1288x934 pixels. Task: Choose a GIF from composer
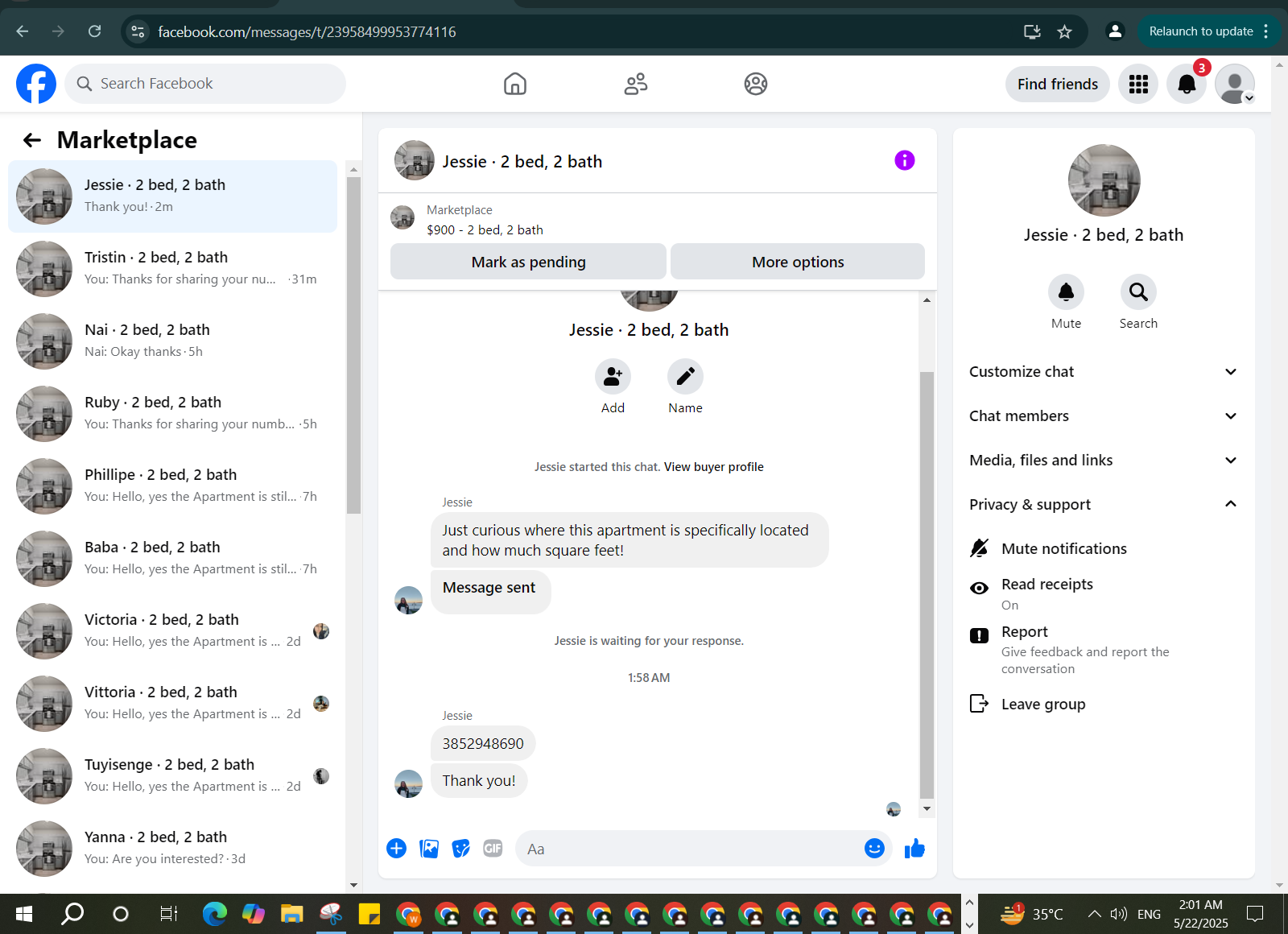pyautogui.click(x=493, y=848)
